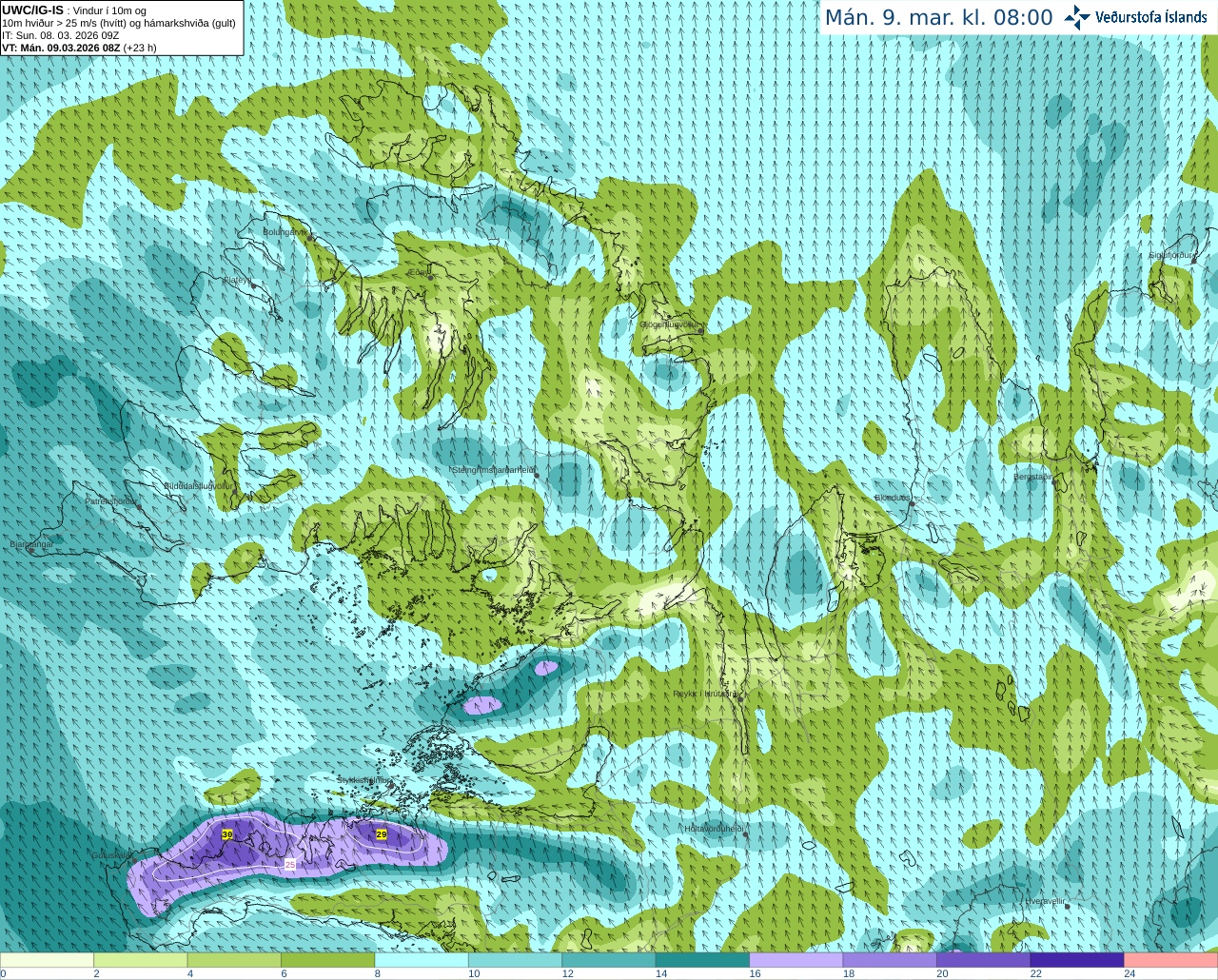This screenshot has width=1218, height=980.
Task: Click the yellow gust label '30'
Action: (226, 834)
